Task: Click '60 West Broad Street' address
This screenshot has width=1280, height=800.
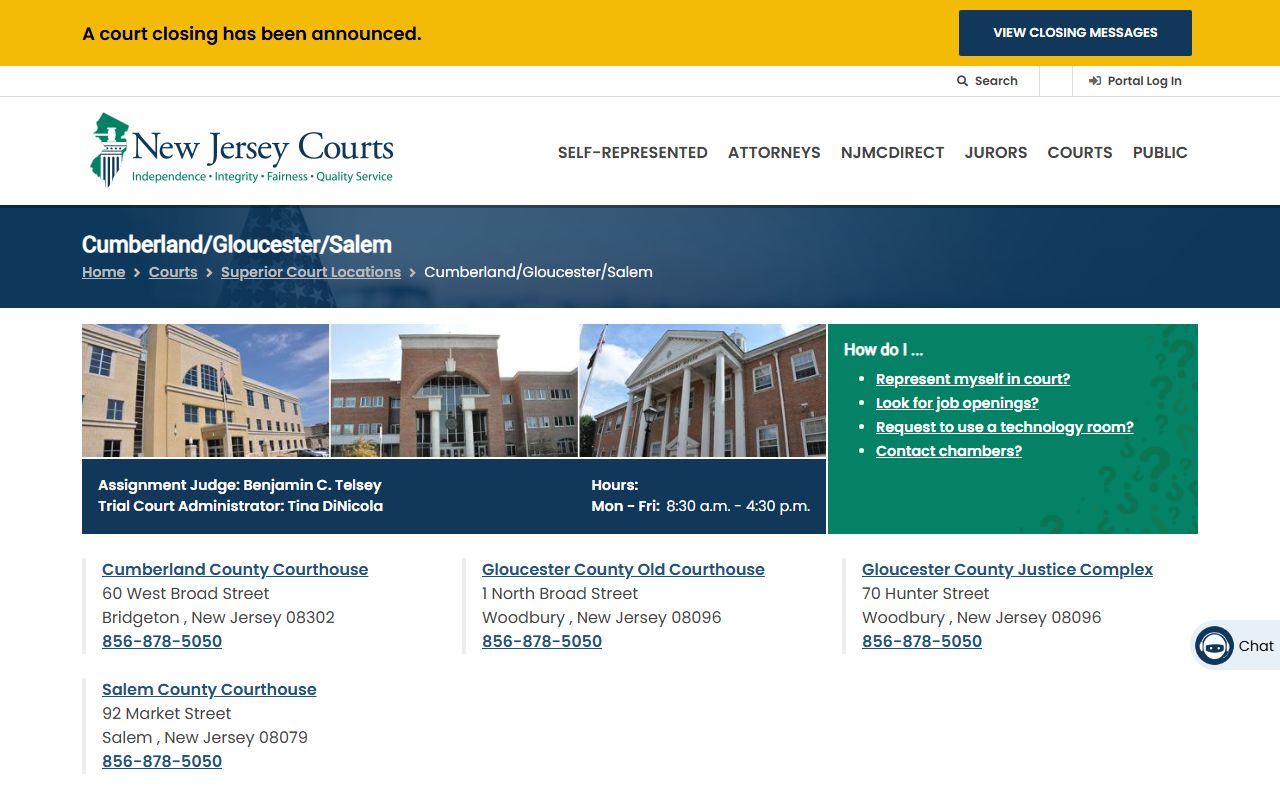Action: [186, 593]
